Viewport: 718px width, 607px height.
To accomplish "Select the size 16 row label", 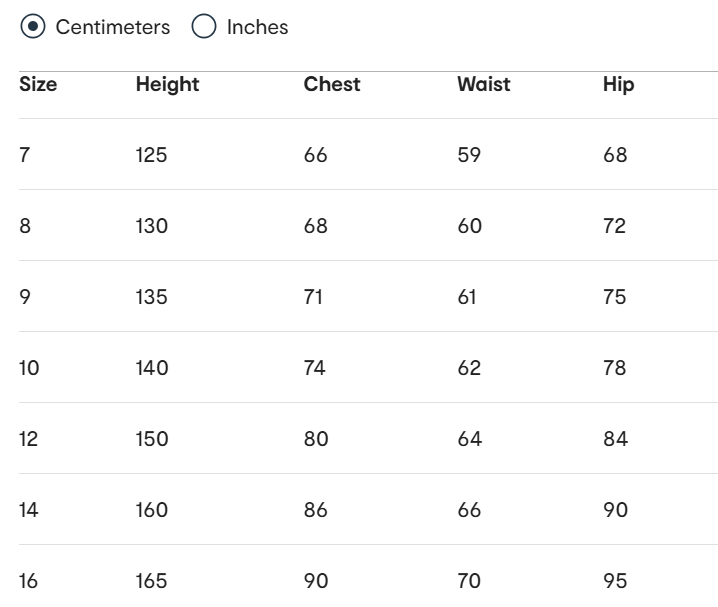I will point(29,581).
